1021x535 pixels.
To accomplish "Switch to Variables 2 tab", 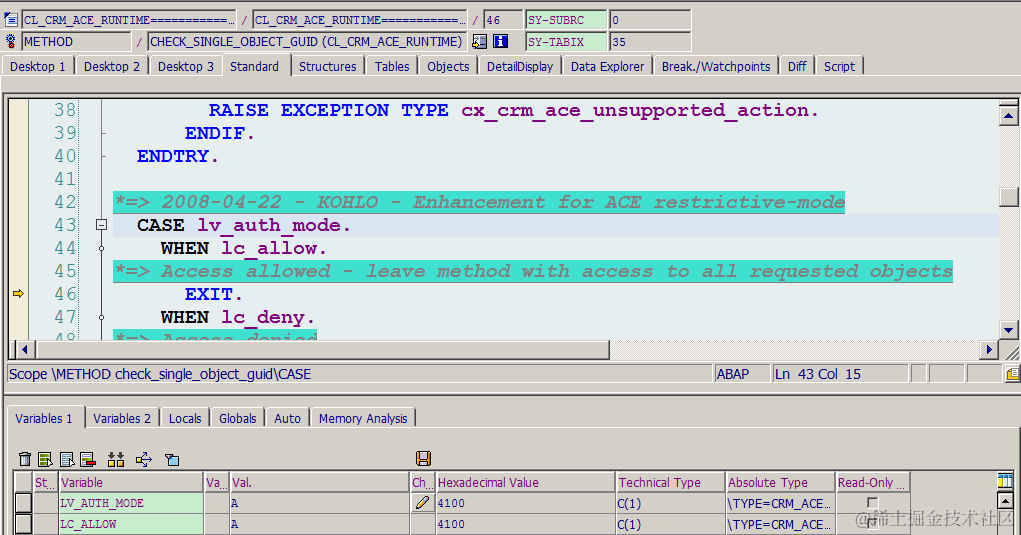I will 122,418.
